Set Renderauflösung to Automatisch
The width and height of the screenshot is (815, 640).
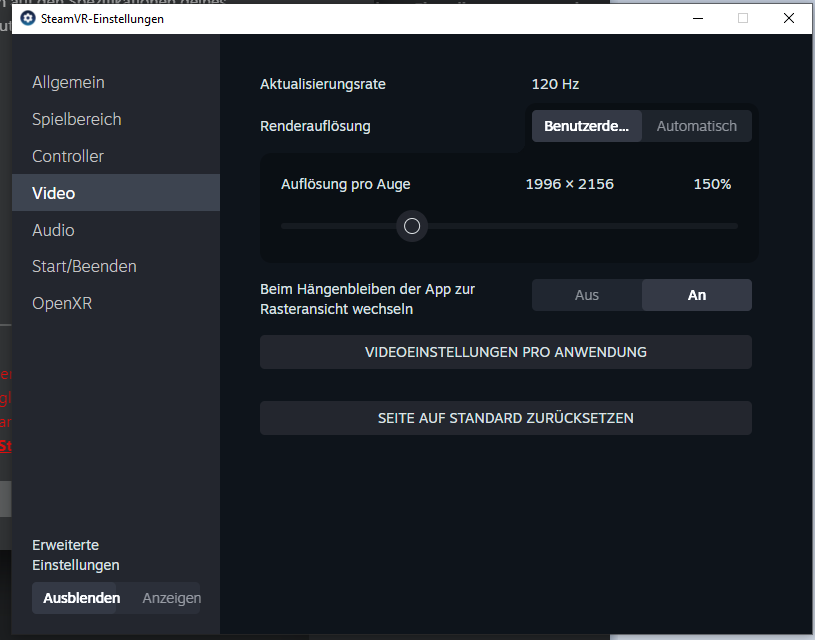coord(696,126)
